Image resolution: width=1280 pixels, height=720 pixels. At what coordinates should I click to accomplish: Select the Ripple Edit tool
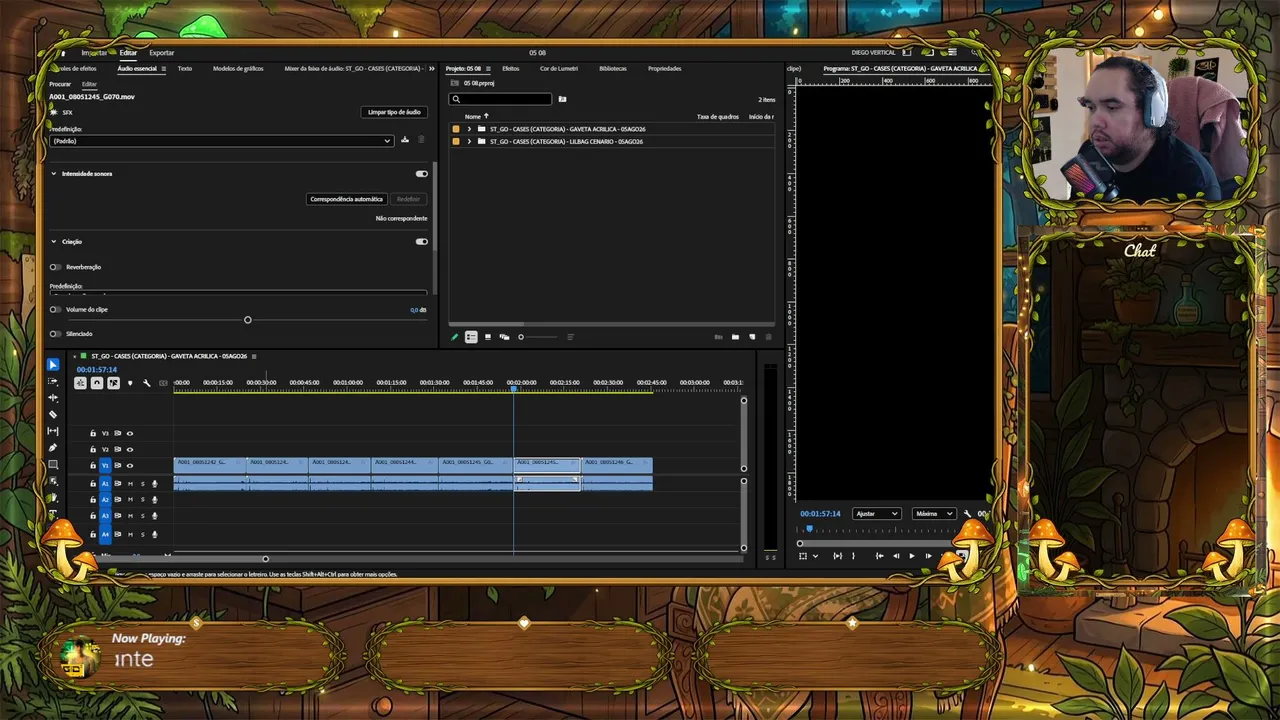[53, 398]
